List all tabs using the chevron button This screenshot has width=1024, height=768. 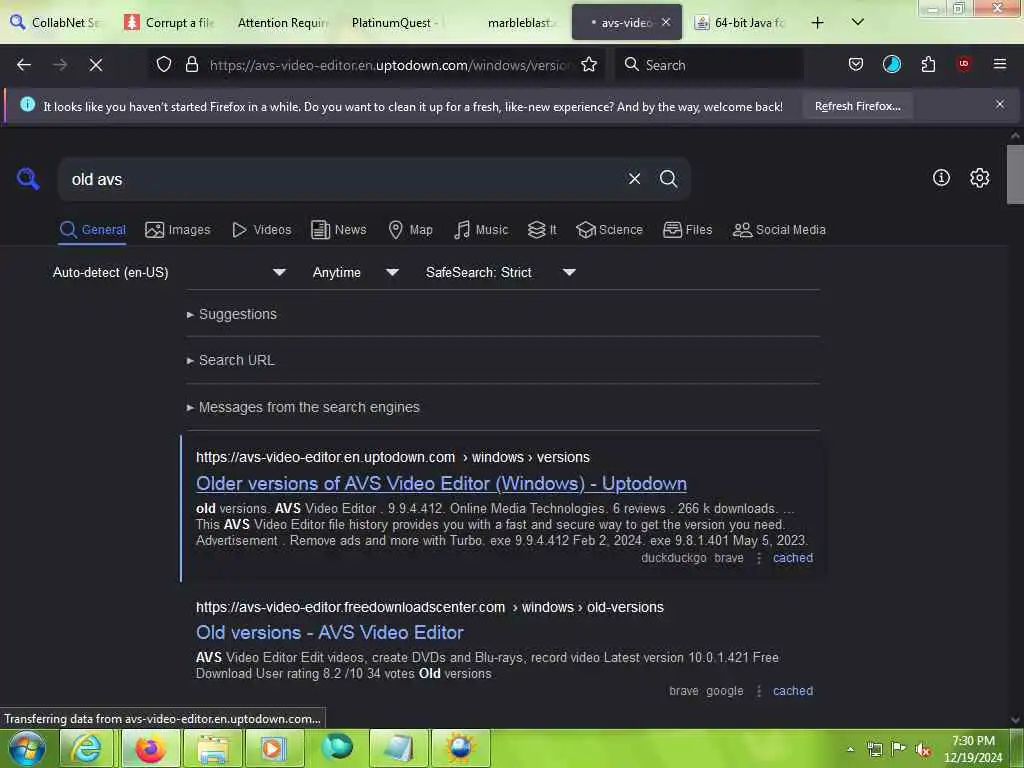[857, 23]
